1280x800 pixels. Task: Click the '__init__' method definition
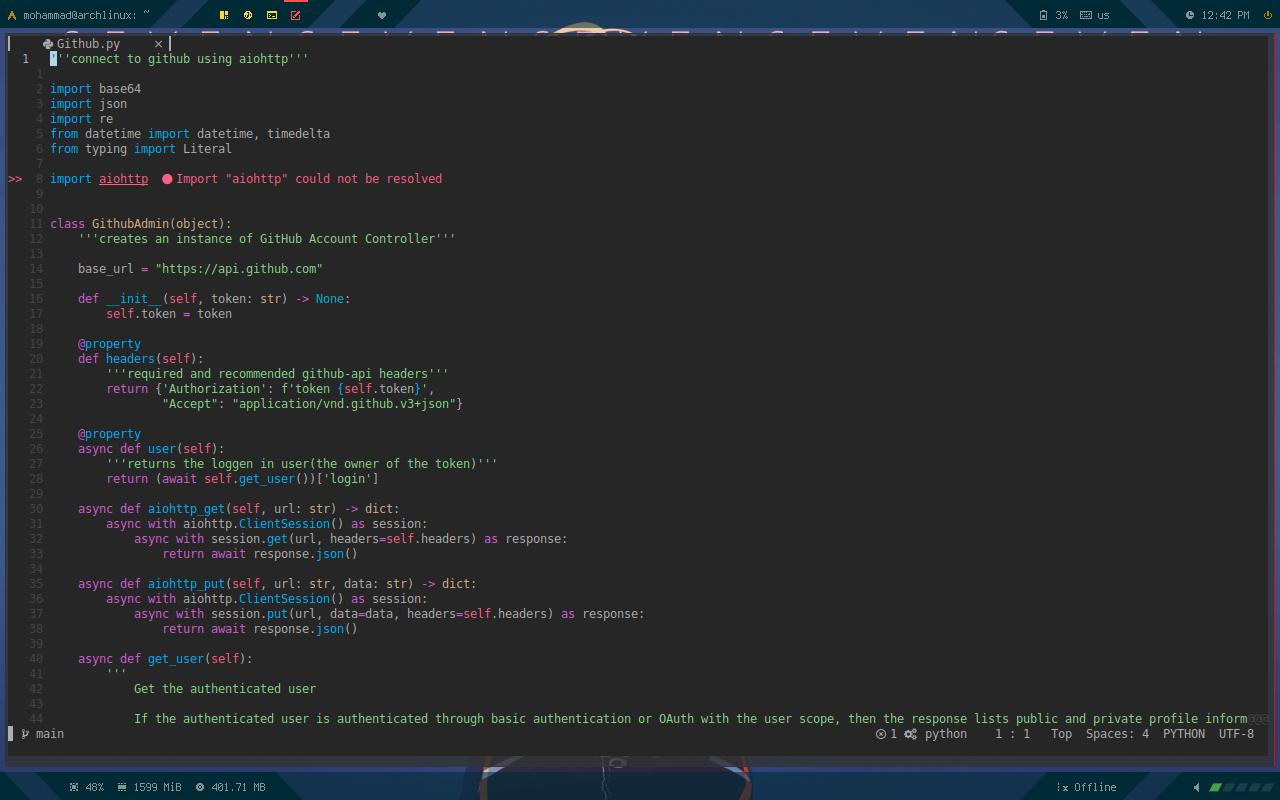pyautogui.click(x=134, y=299)
